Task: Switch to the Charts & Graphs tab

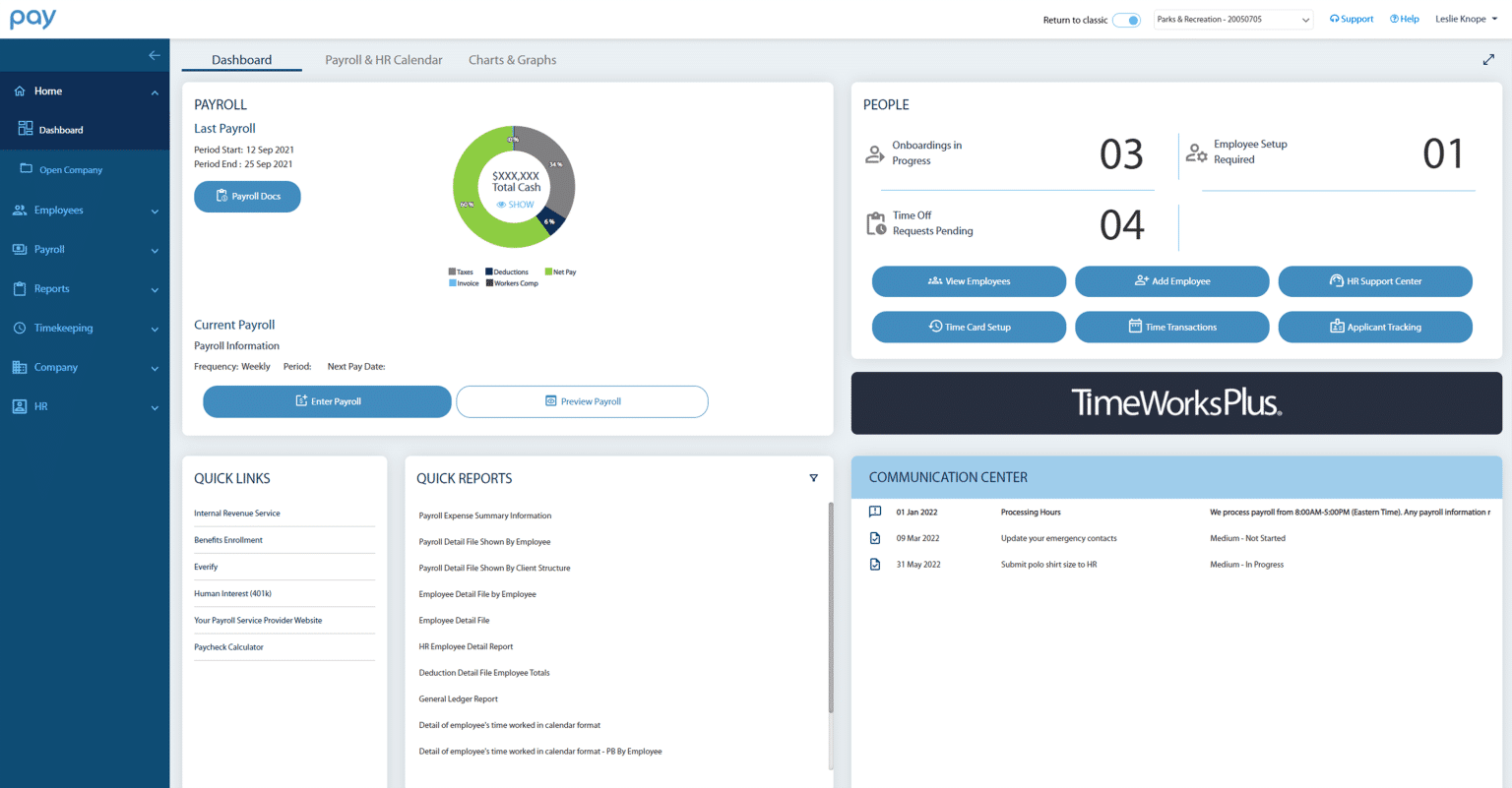Action: (x=512, y=59)
